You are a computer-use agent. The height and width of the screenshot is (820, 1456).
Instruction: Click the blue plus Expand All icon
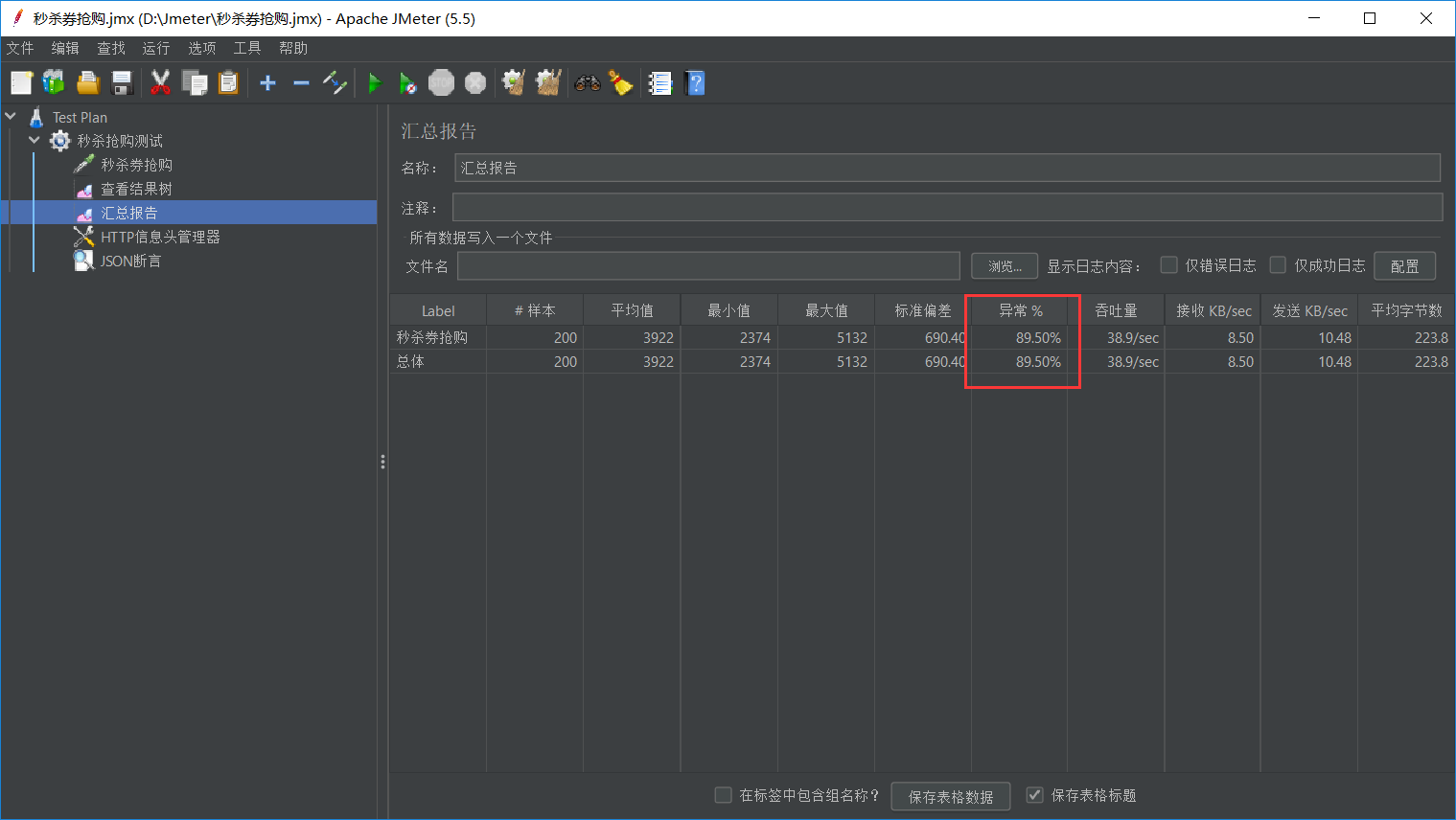point(268,84)
